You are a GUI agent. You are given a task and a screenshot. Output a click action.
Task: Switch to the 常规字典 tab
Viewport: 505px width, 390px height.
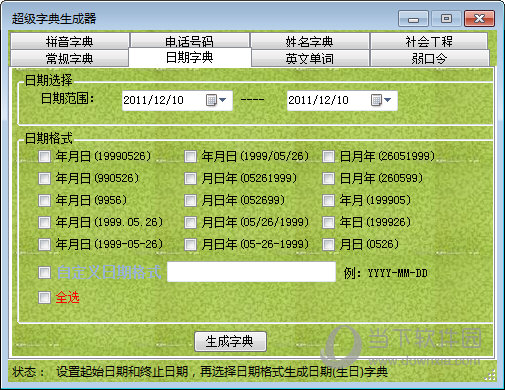[x=70, y=58]
